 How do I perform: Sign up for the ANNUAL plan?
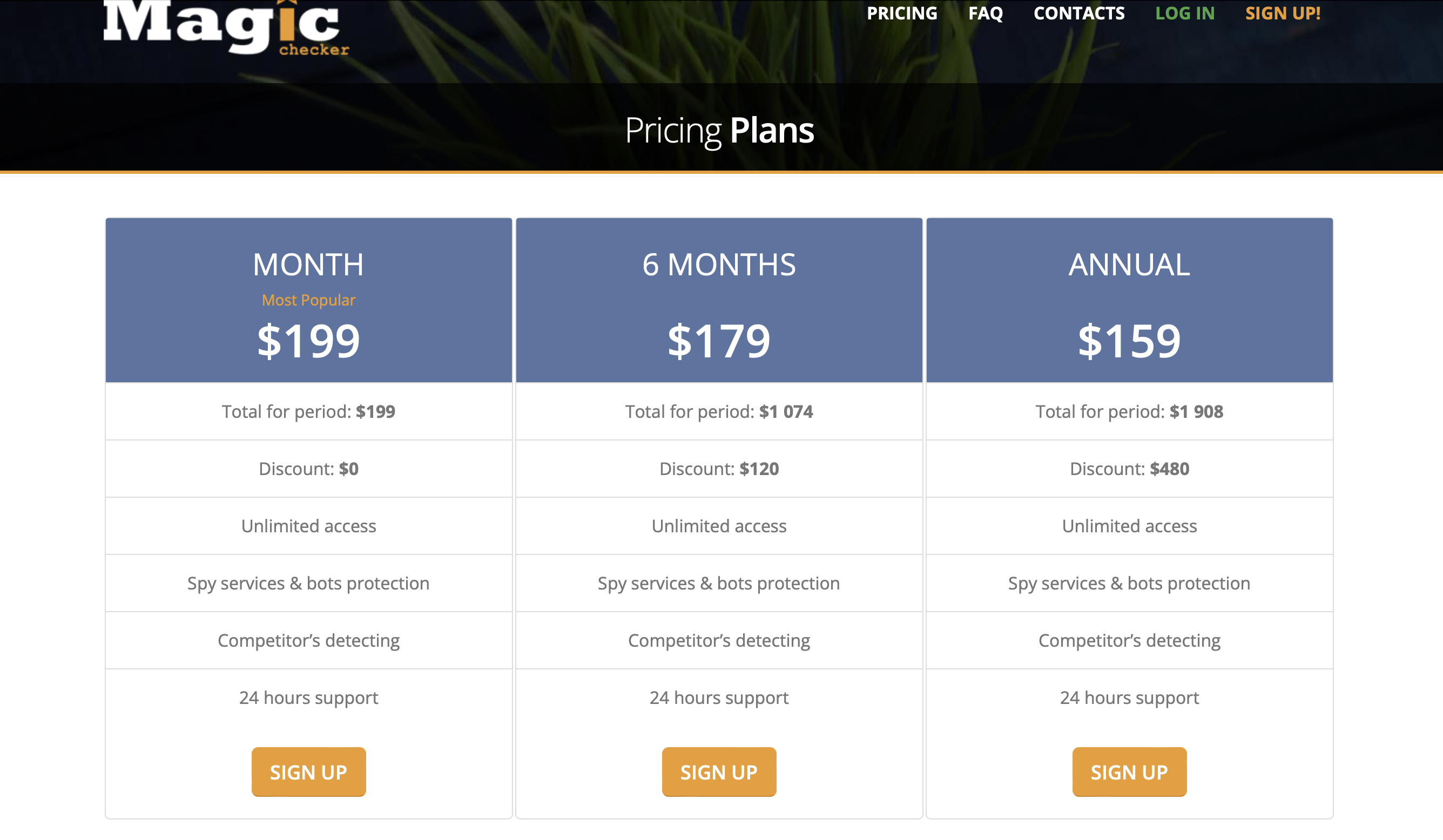[1129, 771]
